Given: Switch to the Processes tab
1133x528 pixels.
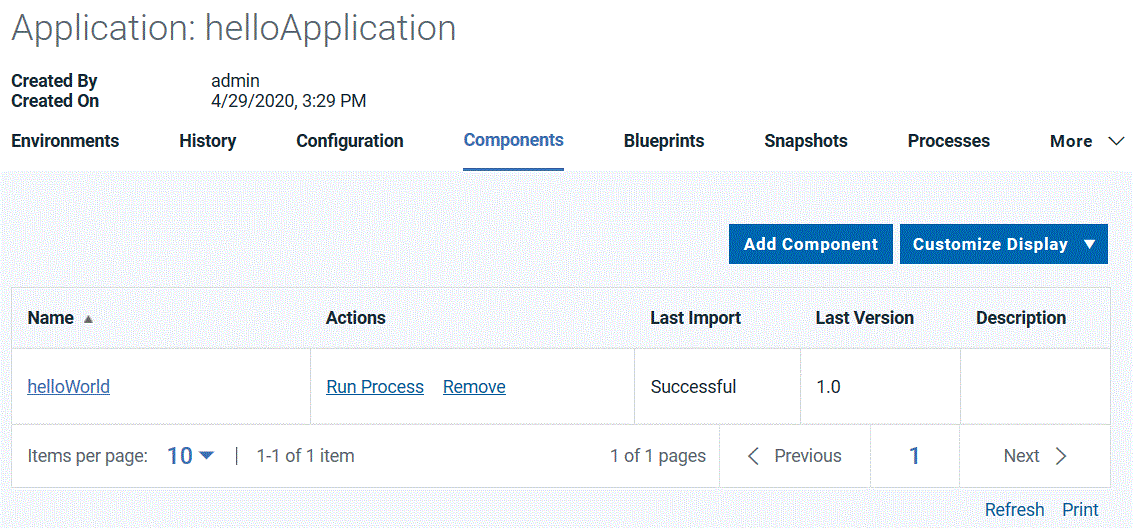Looking at the screenshot, I should tap(948, 141).
